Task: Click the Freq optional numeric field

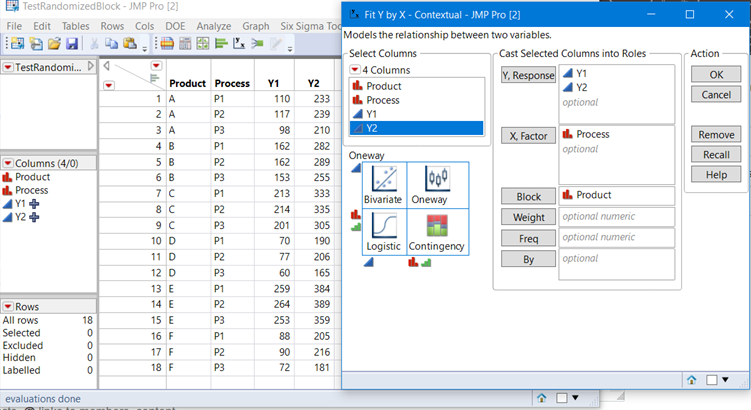Action: coord(617,237)
